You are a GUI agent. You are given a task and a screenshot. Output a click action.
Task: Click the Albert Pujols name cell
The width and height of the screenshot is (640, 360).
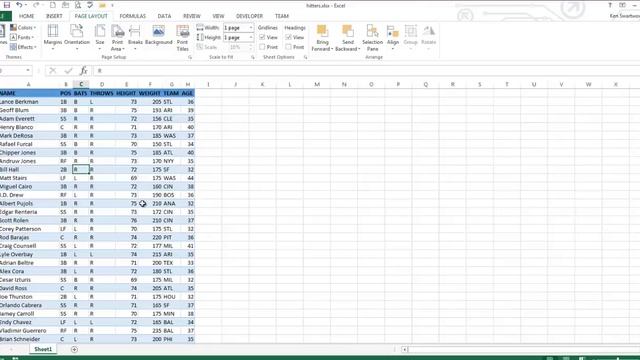coord(29,203)
